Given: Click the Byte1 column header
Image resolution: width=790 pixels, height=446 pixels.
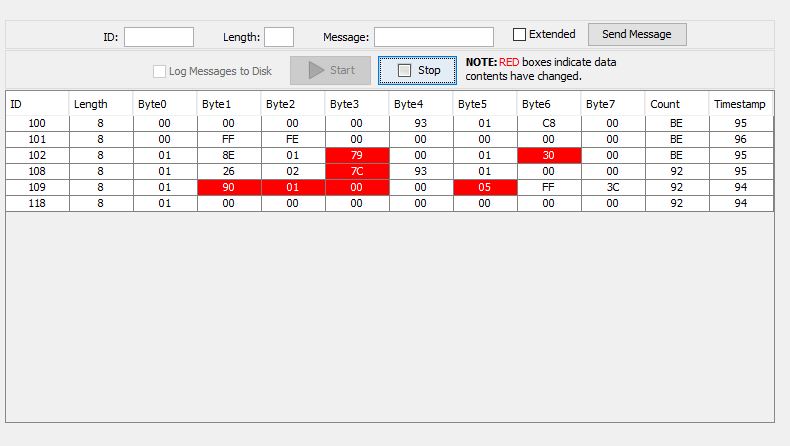Looking at the screenshot, I should [x=229, y=104].
